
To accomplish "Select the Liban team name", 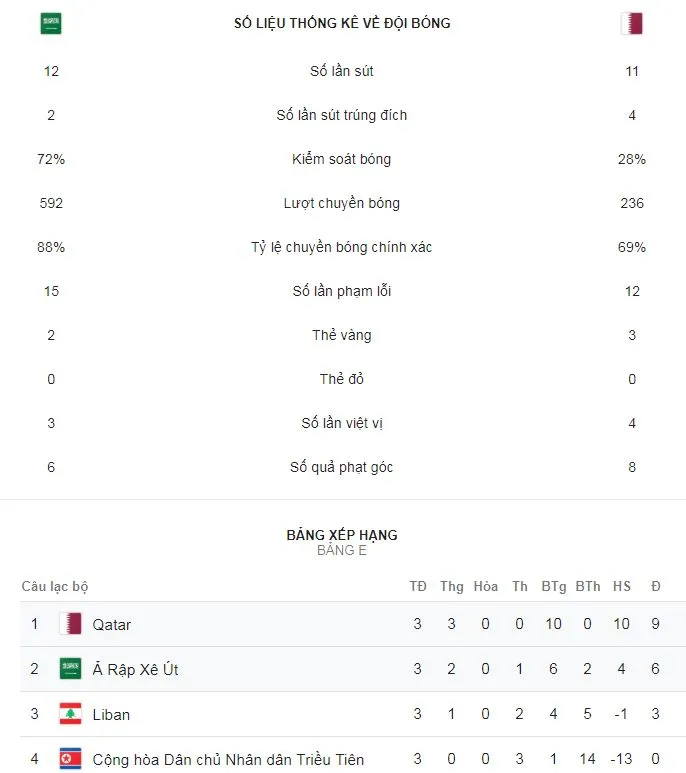I will (111, 714).
